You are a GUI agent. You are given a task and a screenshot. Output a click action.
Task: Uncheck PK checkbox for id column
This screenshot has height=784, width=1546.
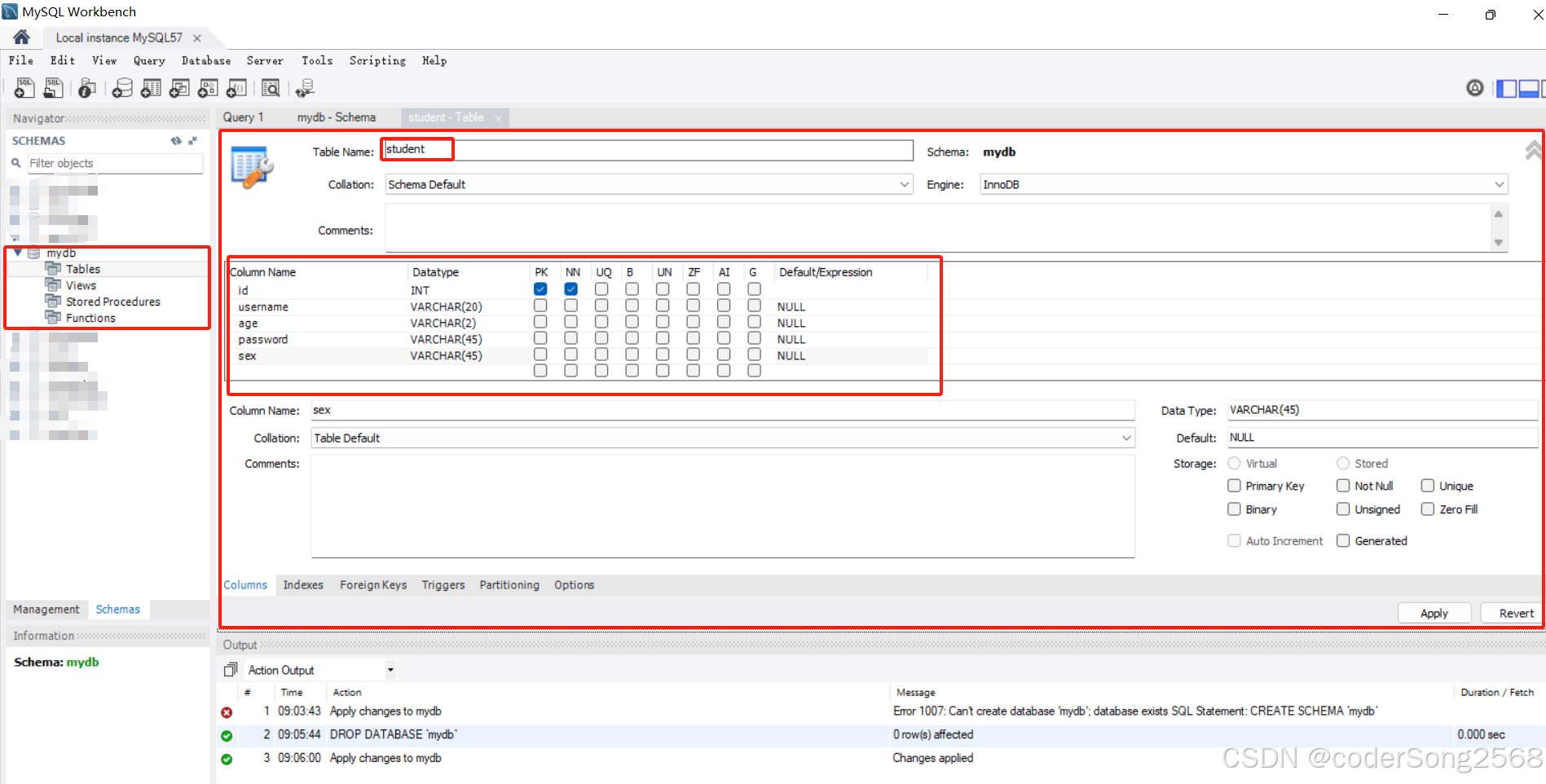click(540, 289)
